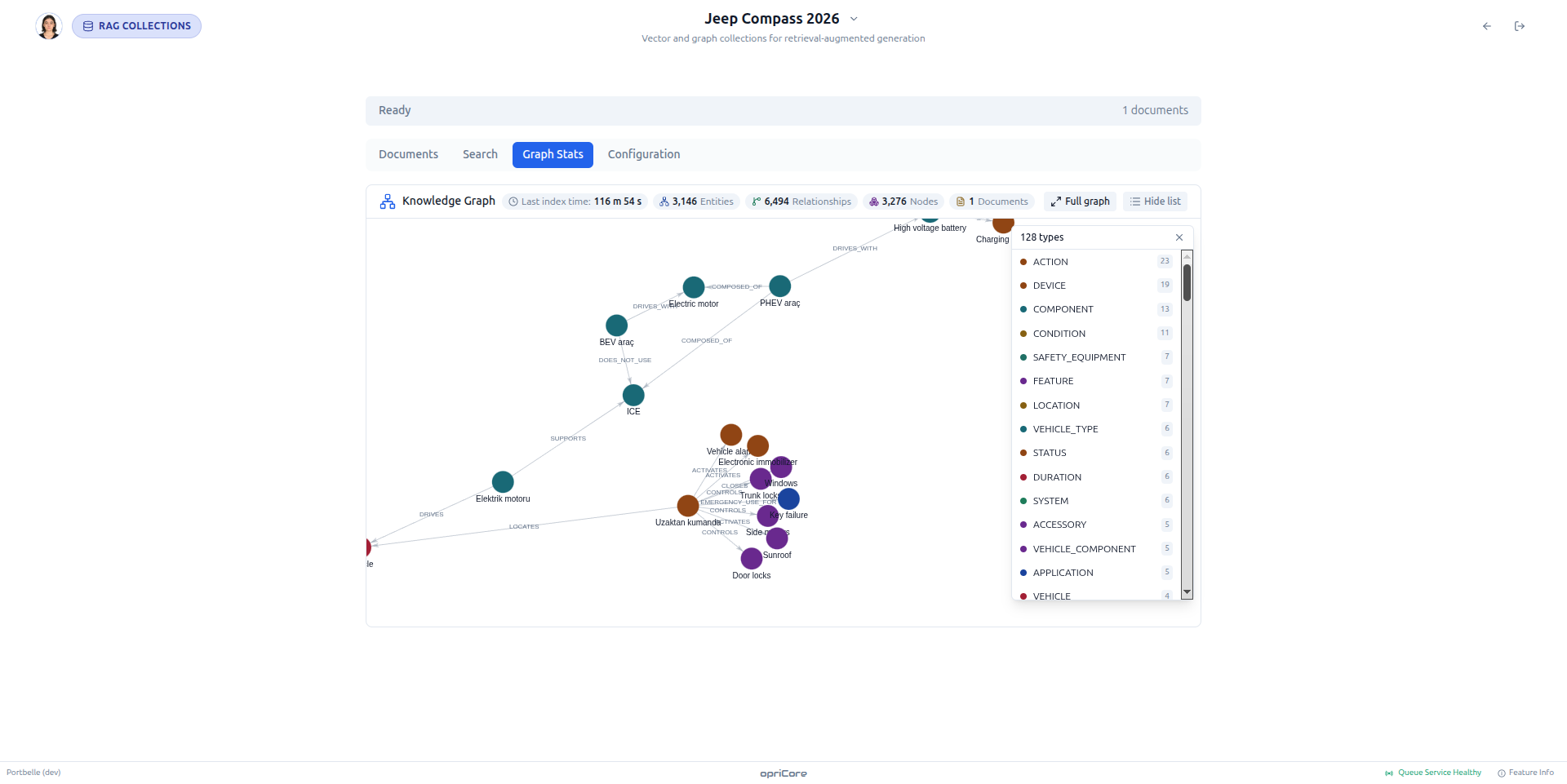Select the PHEV araç graph node
The width and height of the screenshot is (1567, 784).
[780, 286]
